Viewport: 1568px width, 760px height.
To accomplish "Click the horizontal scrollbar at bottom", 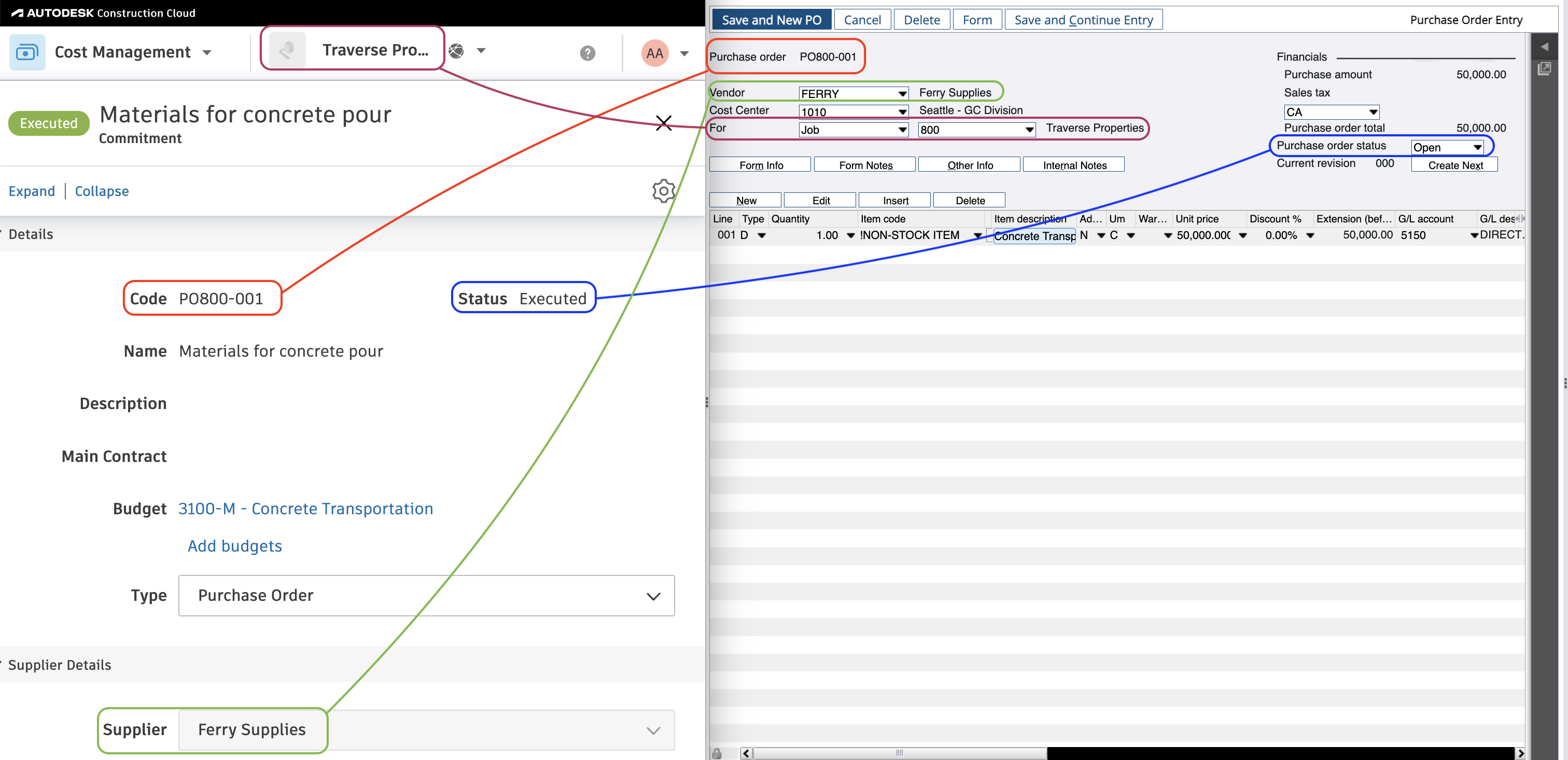I will point(900,753).
